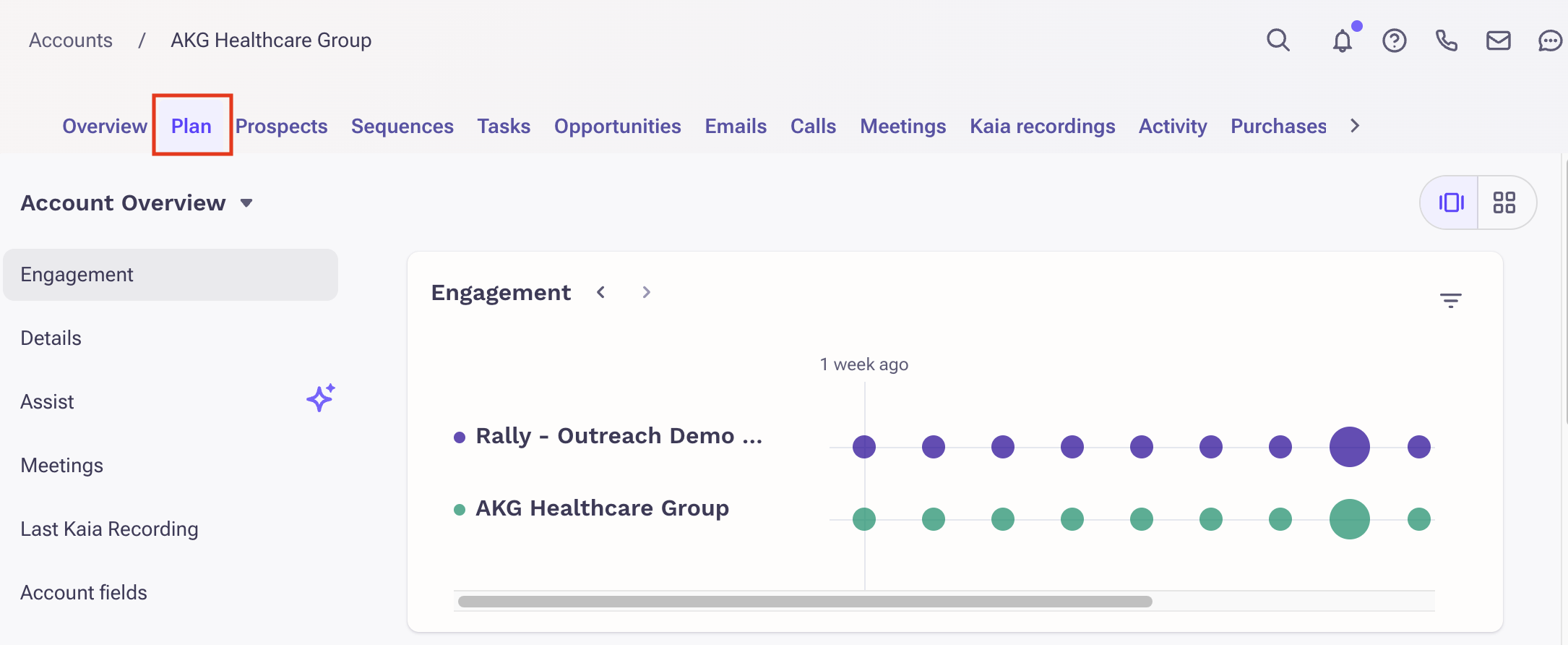Open the Sequences tab
Screen dimensions: 1568x645
pyautogui.click(x=402, y=126)
